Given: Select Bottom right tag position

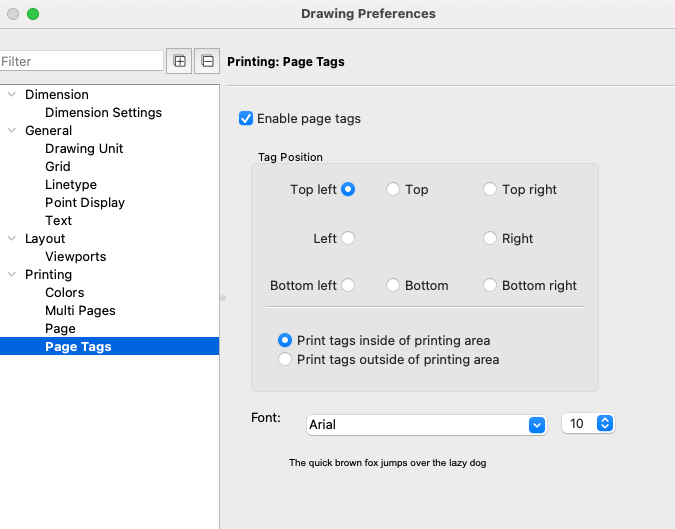Looking at the screenshot, I should pyautogui.click(x=490, y=285).
